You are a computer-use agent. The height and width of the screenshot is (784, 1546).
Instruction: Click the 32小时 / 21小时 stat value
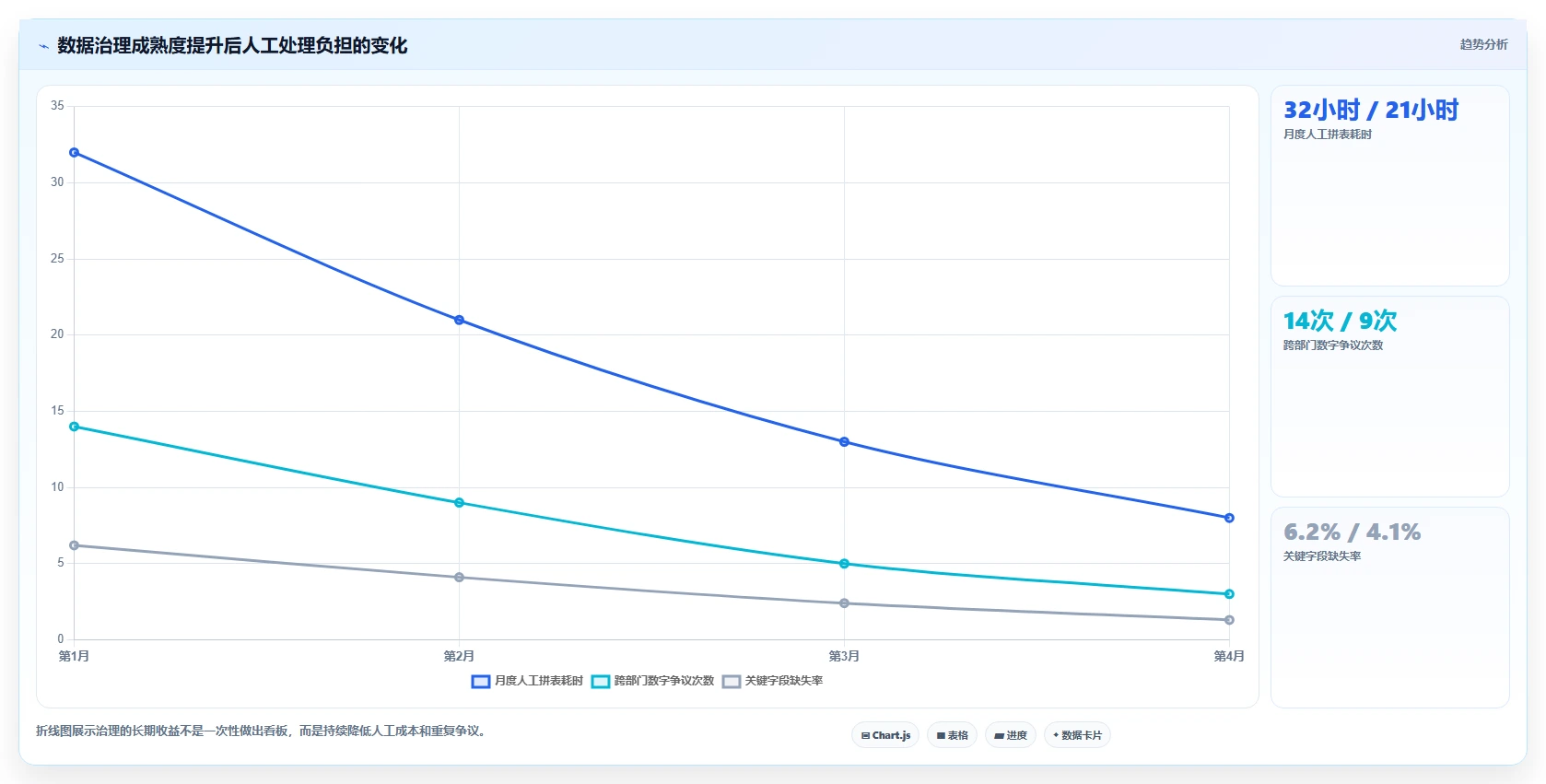tap(1371, 111)
